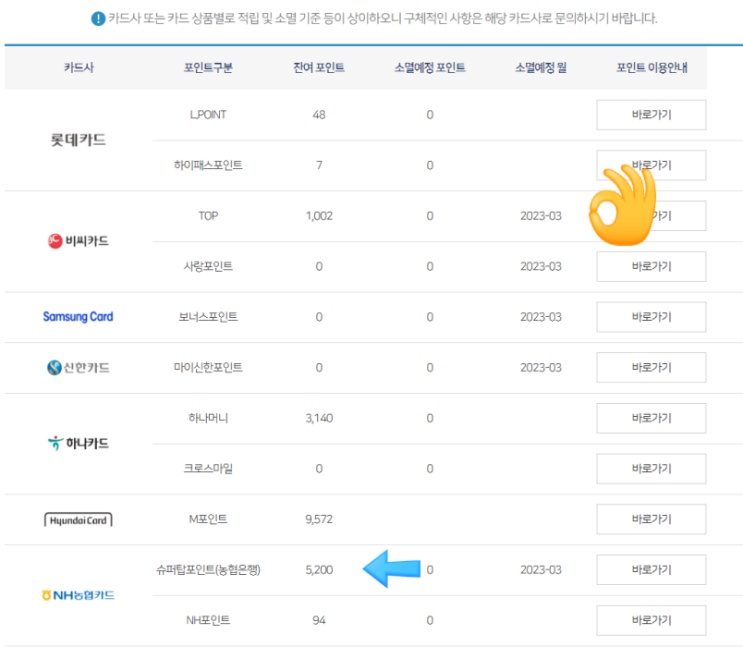
Task: Select the 크로스마일 cell
Action: pos(208,469)
